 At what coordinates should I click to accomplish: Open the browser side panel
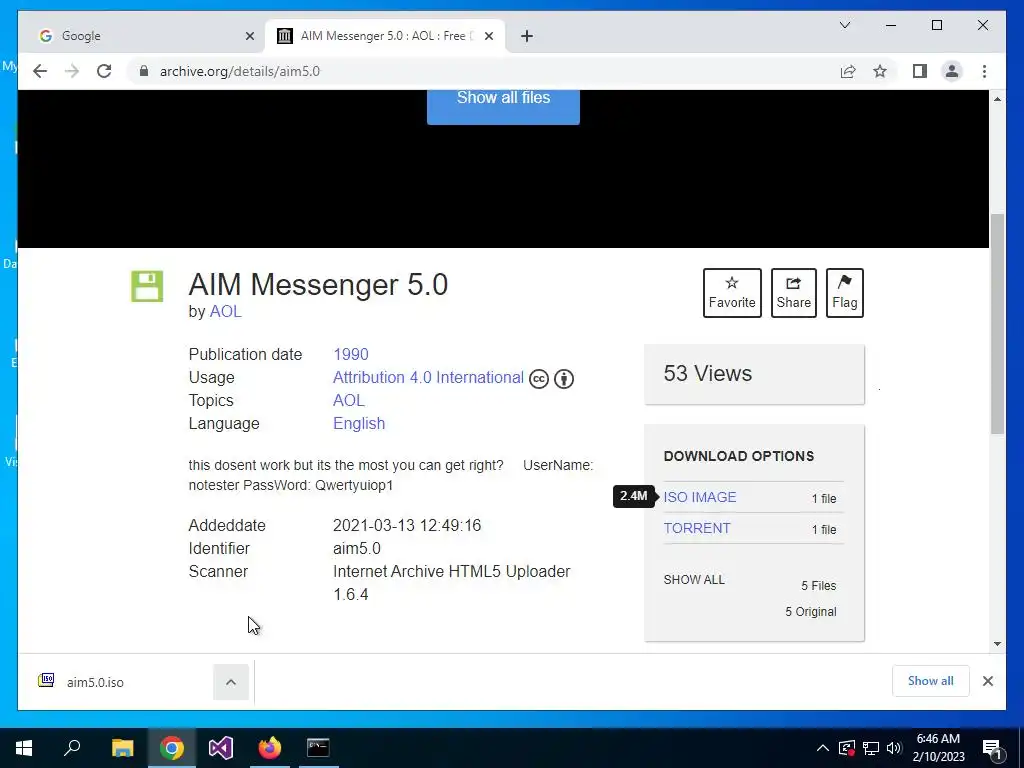coord(920,71)
